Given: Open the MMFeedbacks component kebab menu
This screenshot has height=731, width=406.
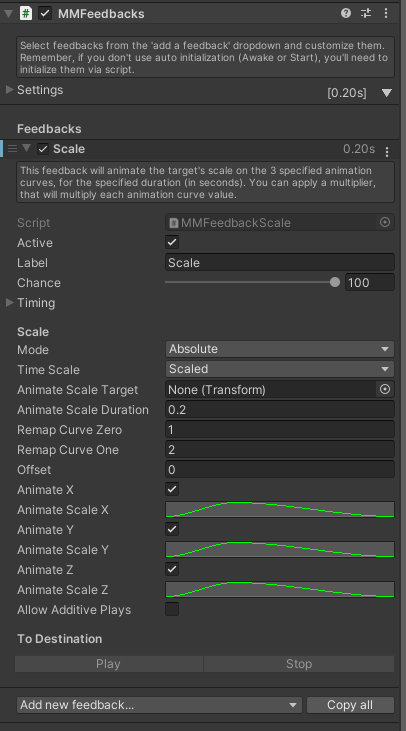Looking at the screenshot, I should (x=386, y=13).
